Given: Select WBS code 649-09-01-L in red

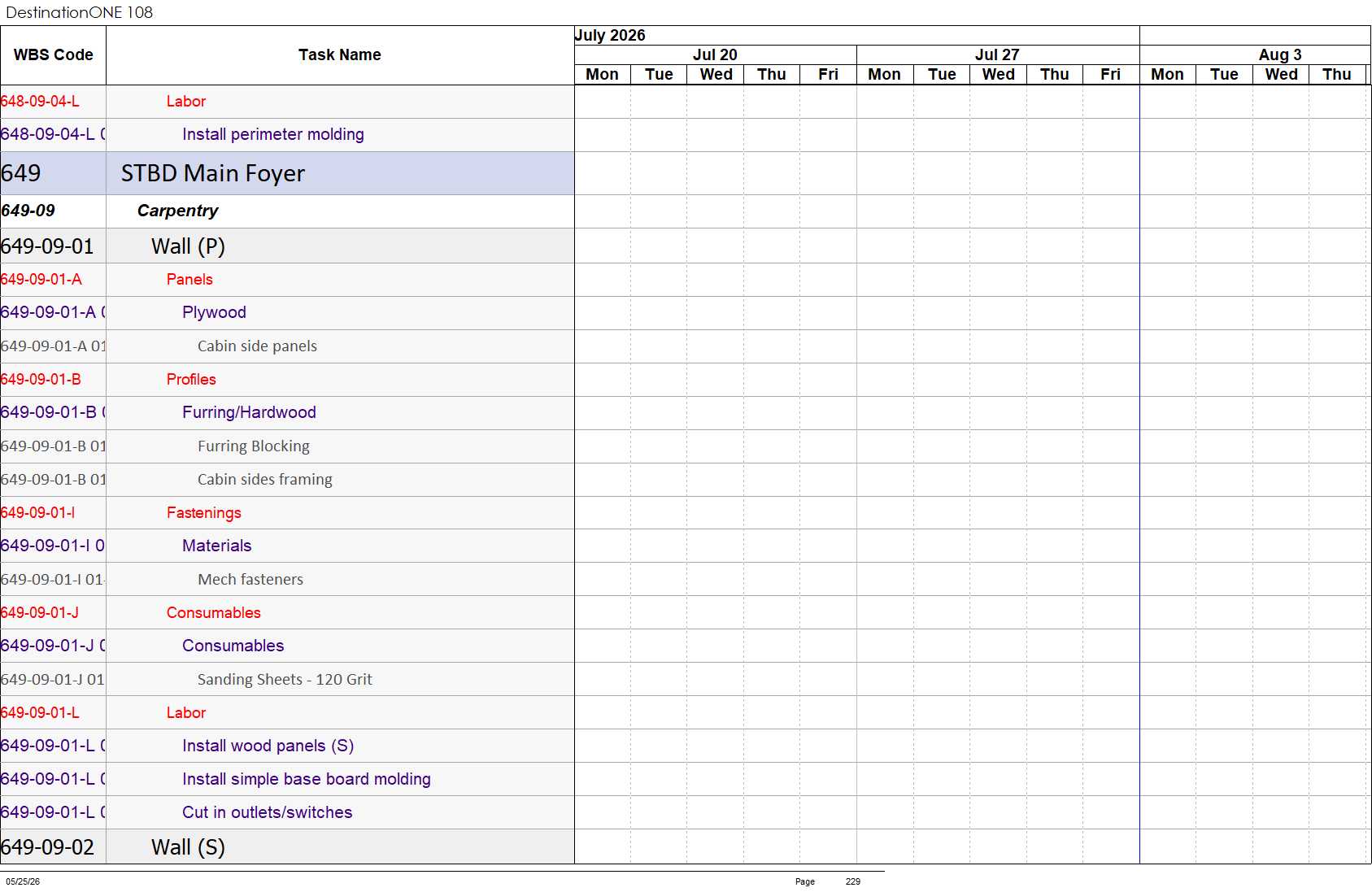Looking at the screenshot, I should pyautogui.click(x=40, y=713).
